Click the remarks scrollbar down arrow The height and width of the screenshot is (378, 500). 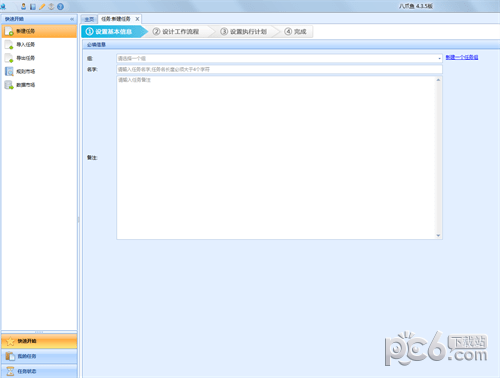438,235
